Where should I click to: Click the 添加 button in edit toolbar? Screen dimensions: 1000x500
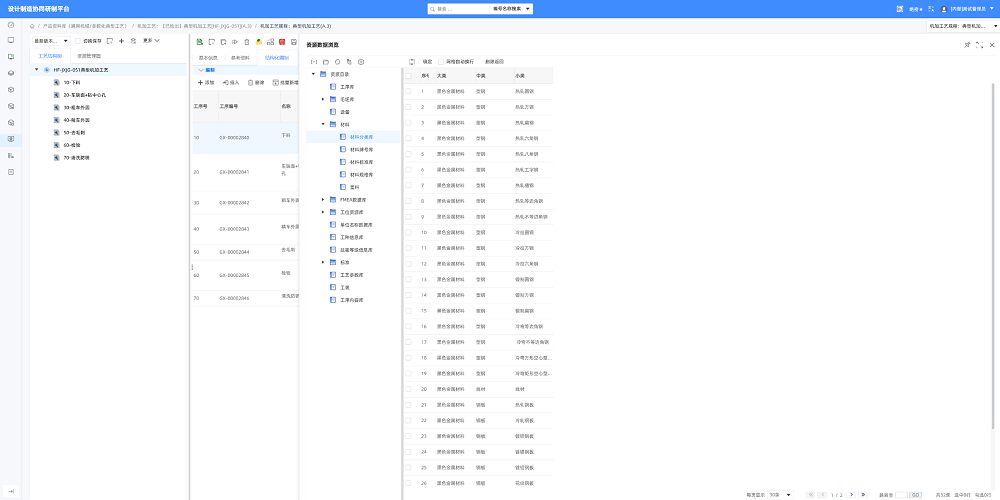206,83
